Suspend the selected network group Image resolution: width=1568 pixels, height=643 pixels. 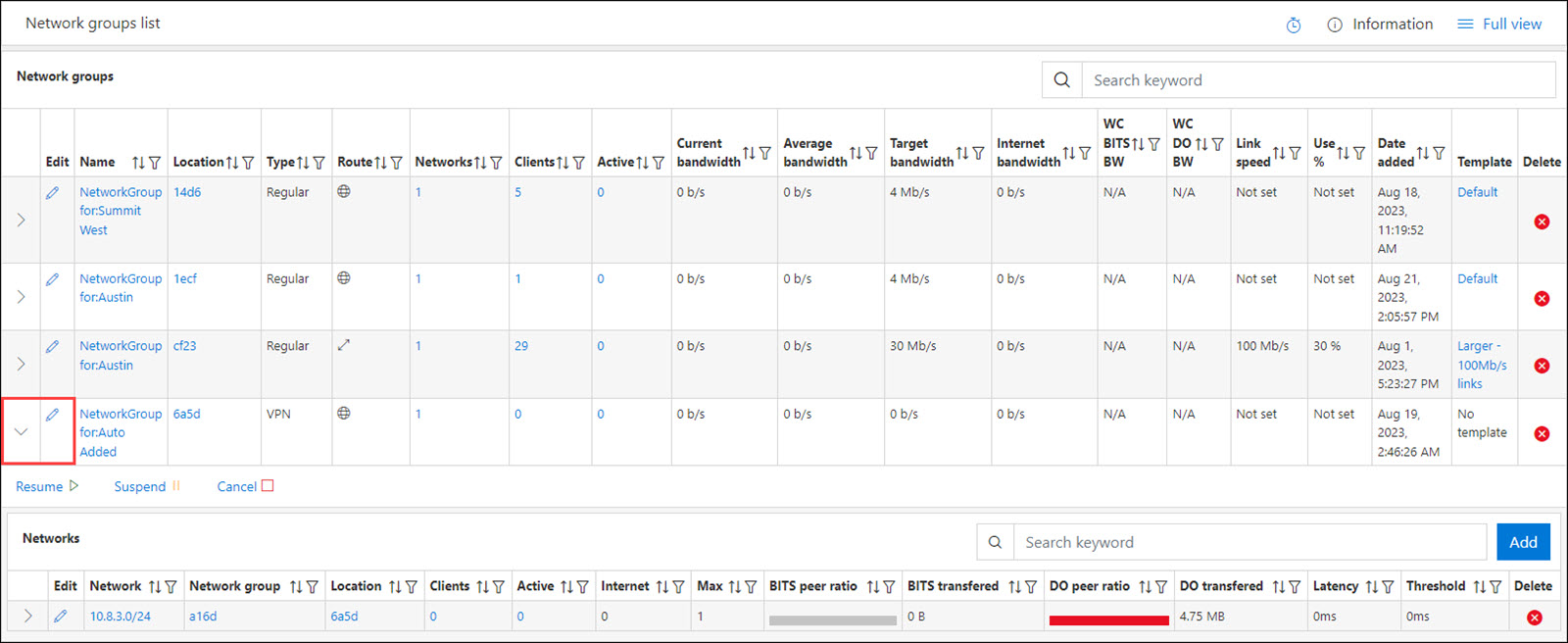(x=146, y=486)
